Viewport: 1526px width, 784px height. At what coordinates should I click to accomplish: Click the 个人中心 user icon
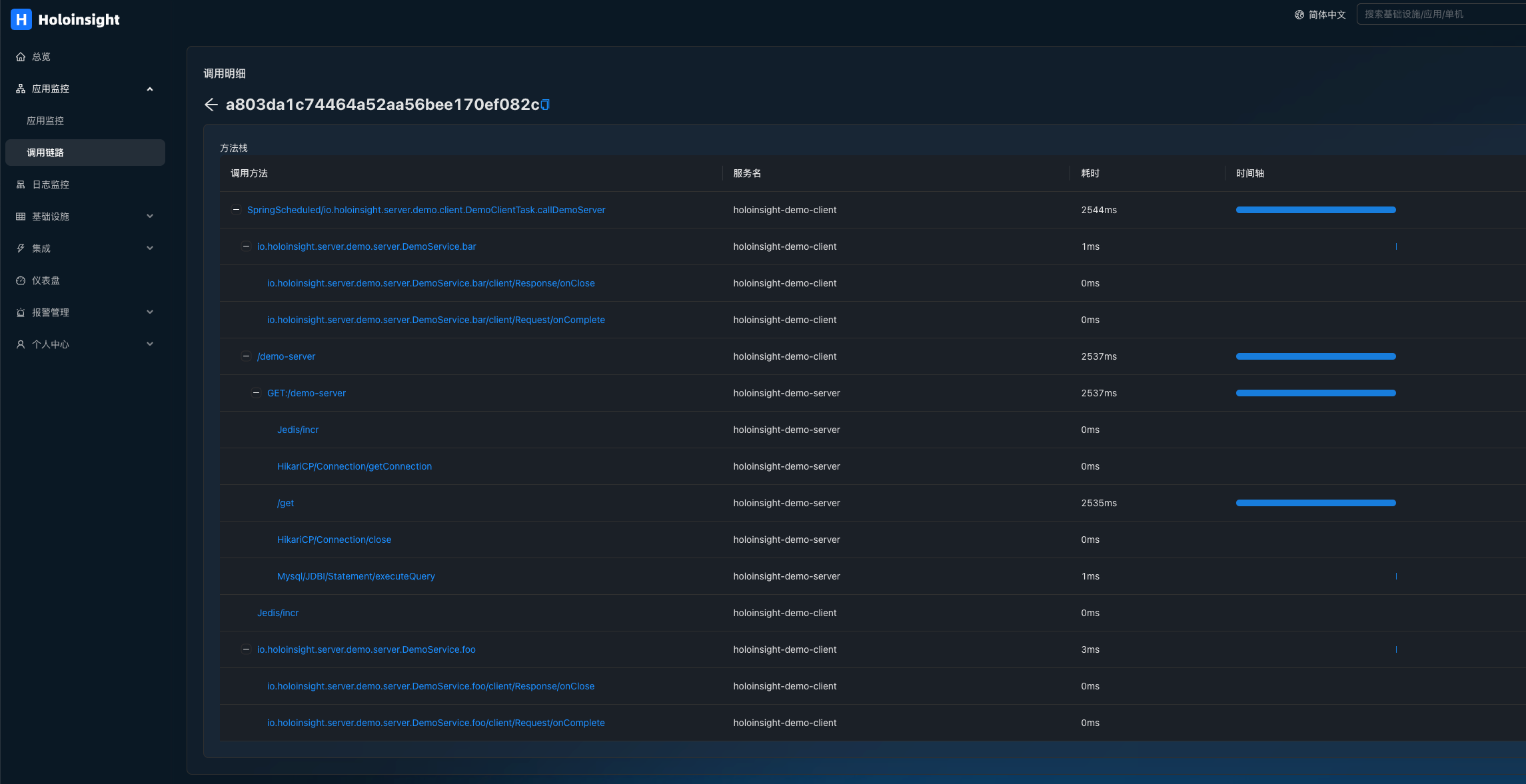tap(21, 344)
